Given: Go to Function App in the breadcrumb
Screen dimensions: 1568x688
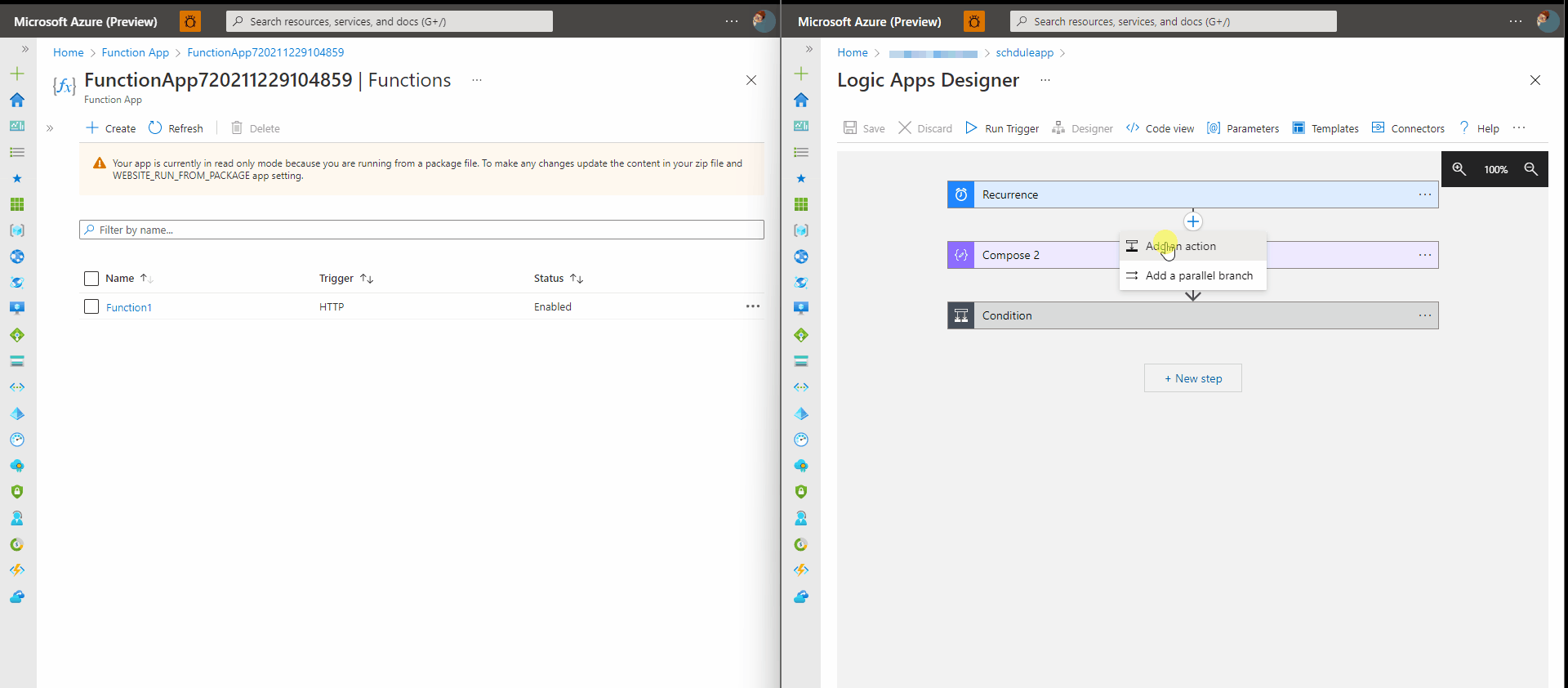Looking at the screenshot, I should [x=136, y=52].
